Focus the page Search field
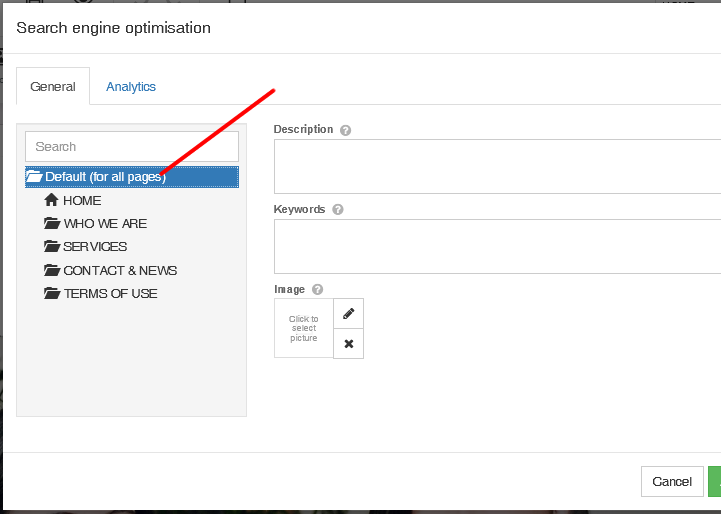Screen dimensions: 721x514 coord(132,147)
